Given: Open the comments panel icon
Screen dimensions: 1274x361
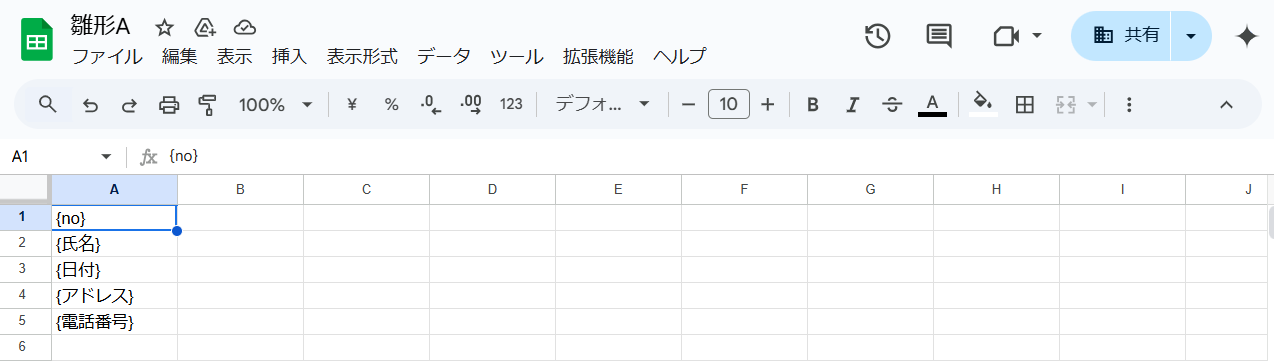Looking at the screenshot, I should [938, 36].
